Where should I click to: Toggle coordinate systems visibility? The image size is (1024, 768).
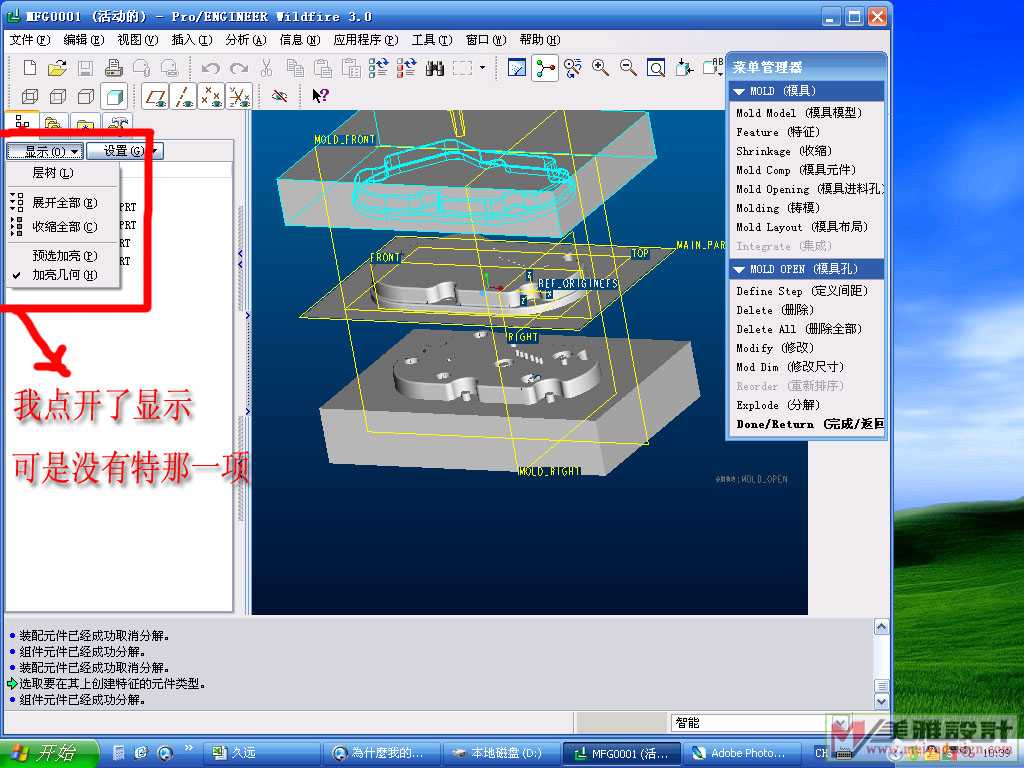(x=239, y=97)
